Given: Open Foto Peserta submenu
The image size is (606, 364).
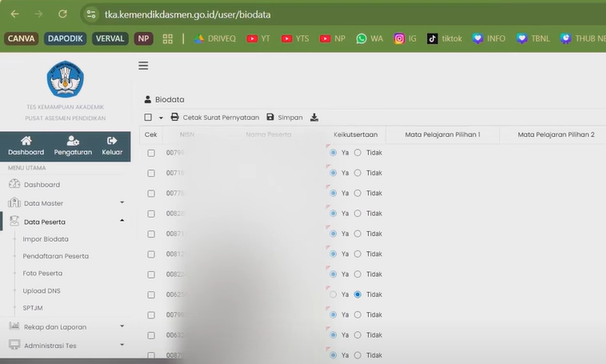Looking at the screenshot, I should click(43, 273).
